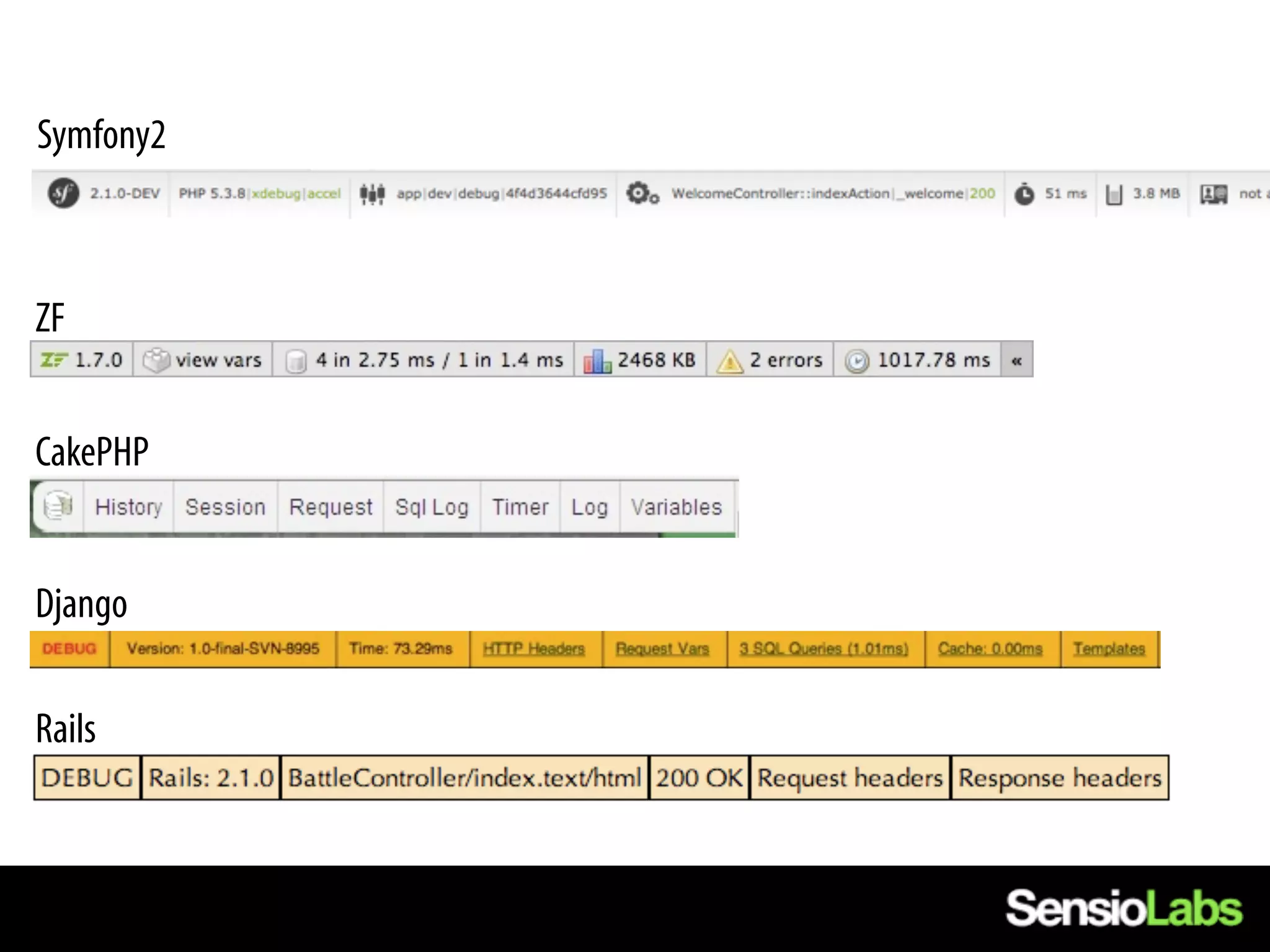This screenshot has height=952, width=1270.
Task: Click the DEBUG cell in the Rails bar
Action: [x=87, y=778]
